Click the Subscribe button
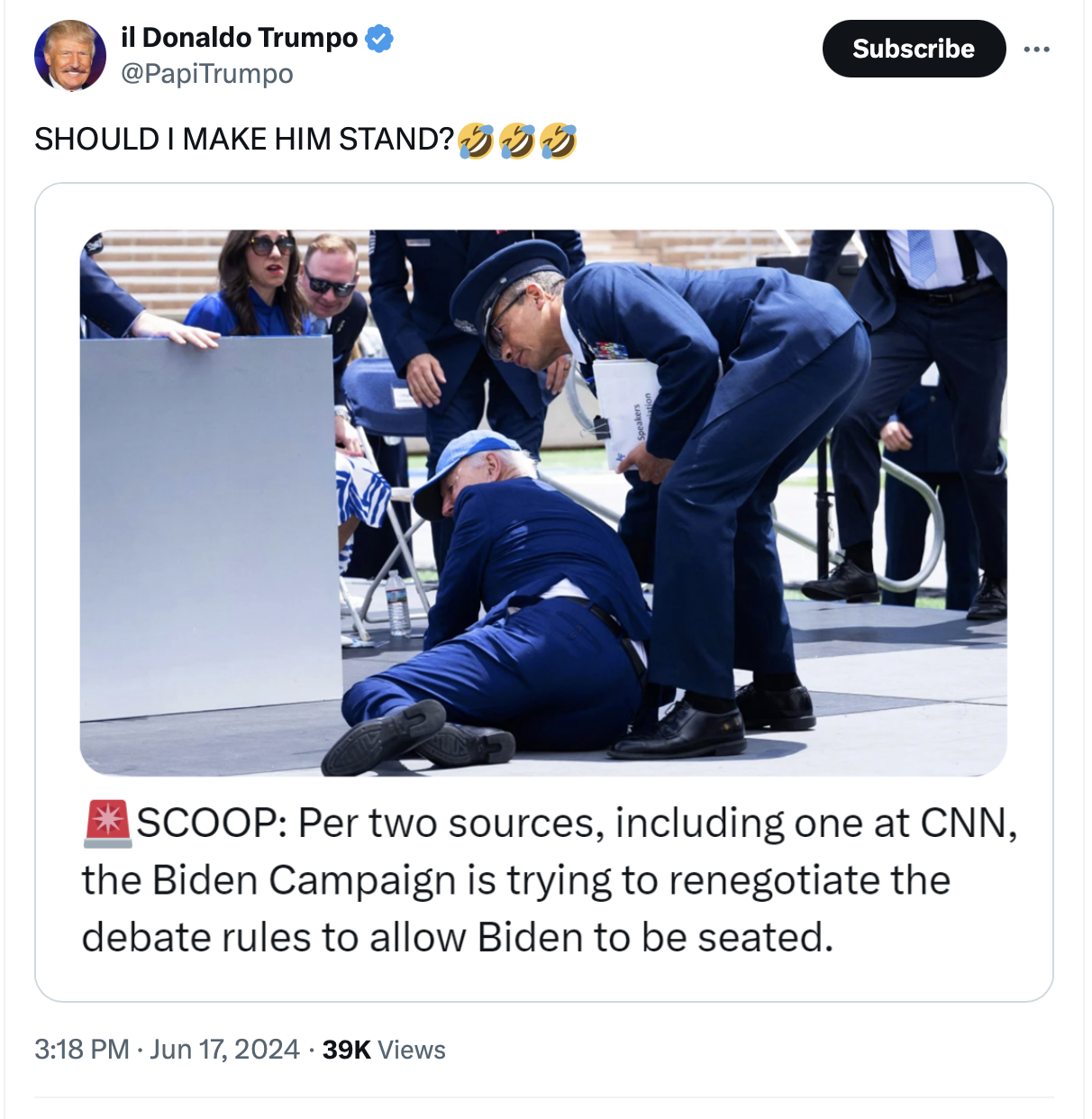 point(914,49)
